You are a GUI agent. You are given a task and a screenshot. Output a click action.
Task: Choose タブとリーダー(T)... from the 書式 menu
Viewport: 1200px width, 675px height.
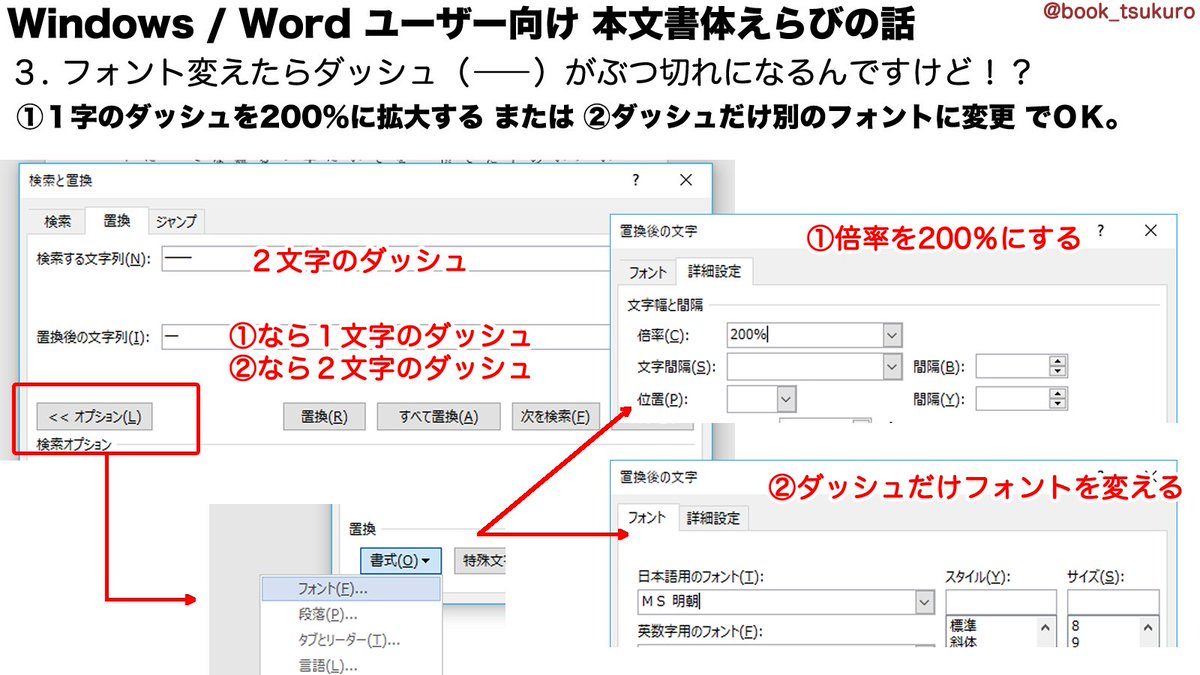pyautogui.click(x=350, y=640)
